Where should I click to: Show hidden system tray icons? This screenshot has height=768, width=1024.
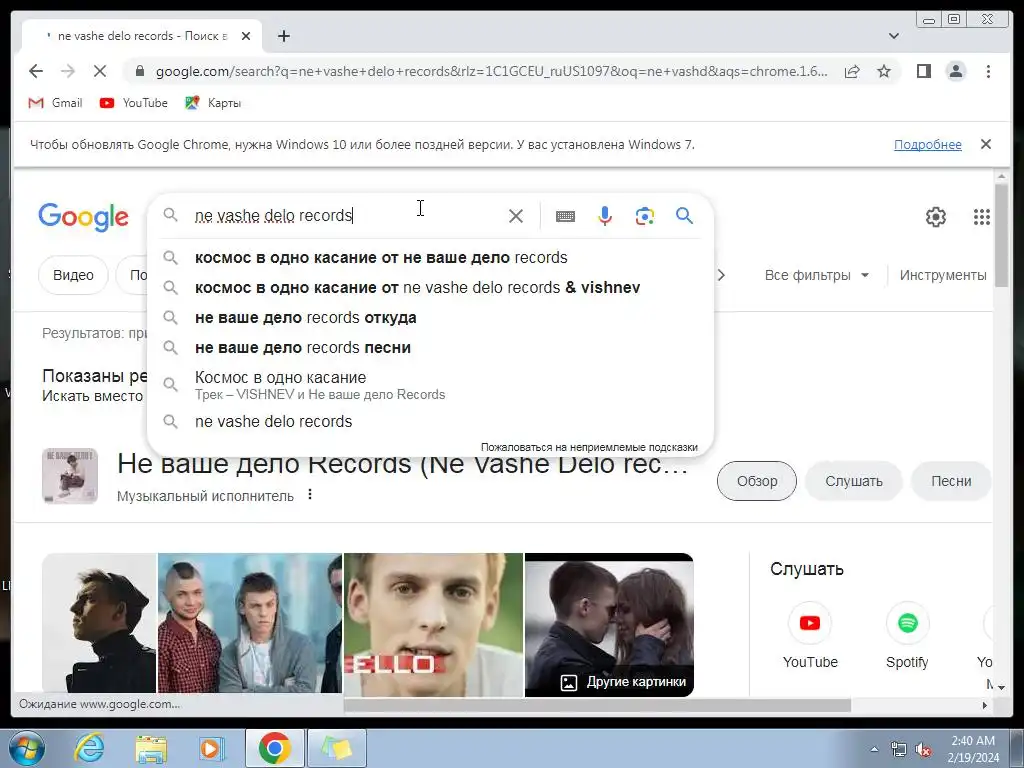click(x=874, y=750)
